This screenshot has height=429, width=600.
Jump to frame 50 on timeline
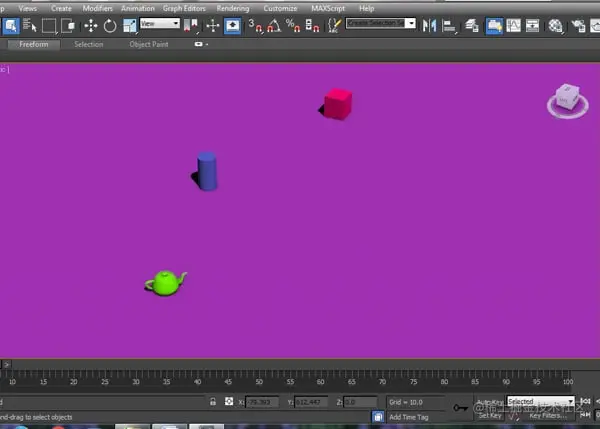[259, 382]
